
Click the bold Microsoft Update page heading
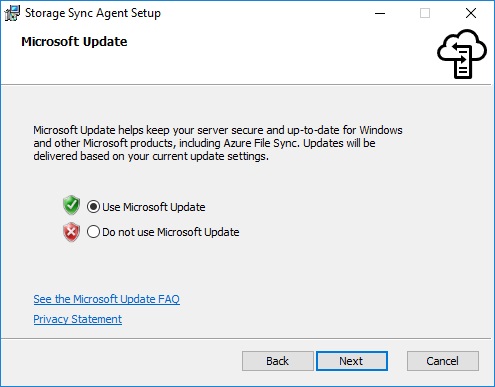tap(74, 42)
